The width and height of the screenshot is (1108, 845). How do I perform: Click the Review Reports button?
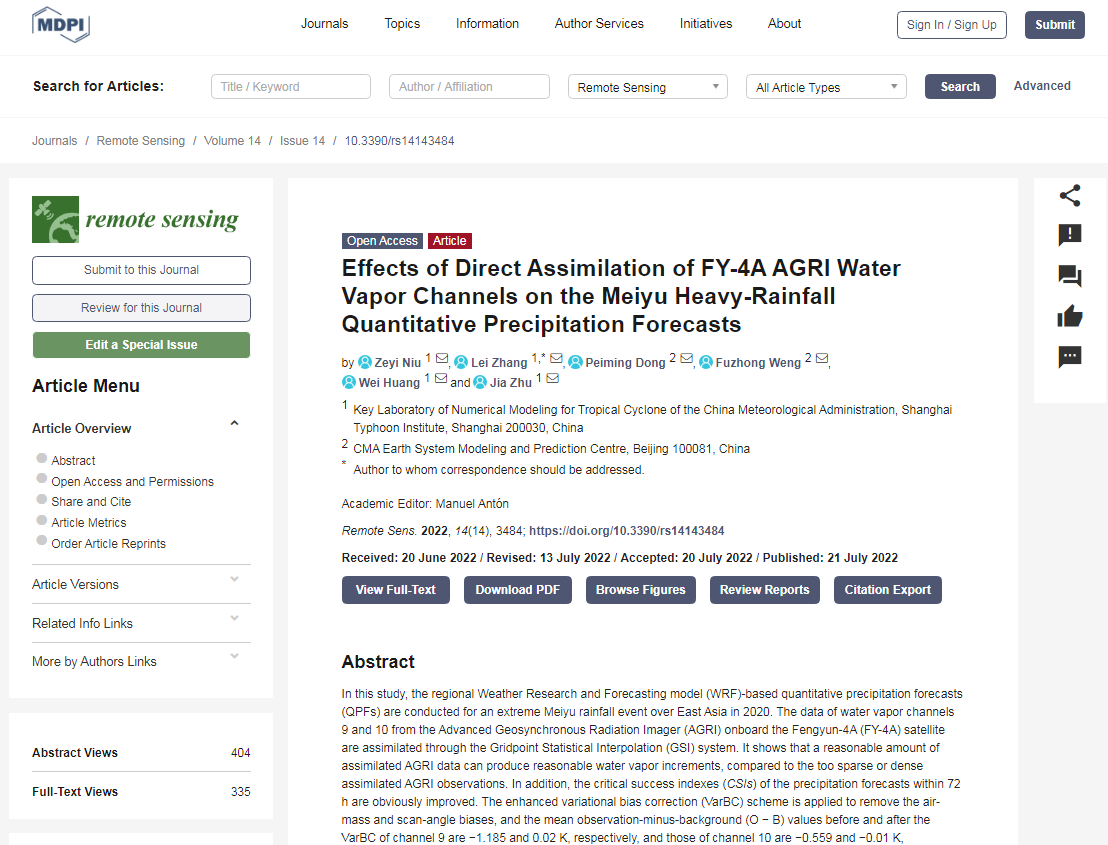(765, 590)
